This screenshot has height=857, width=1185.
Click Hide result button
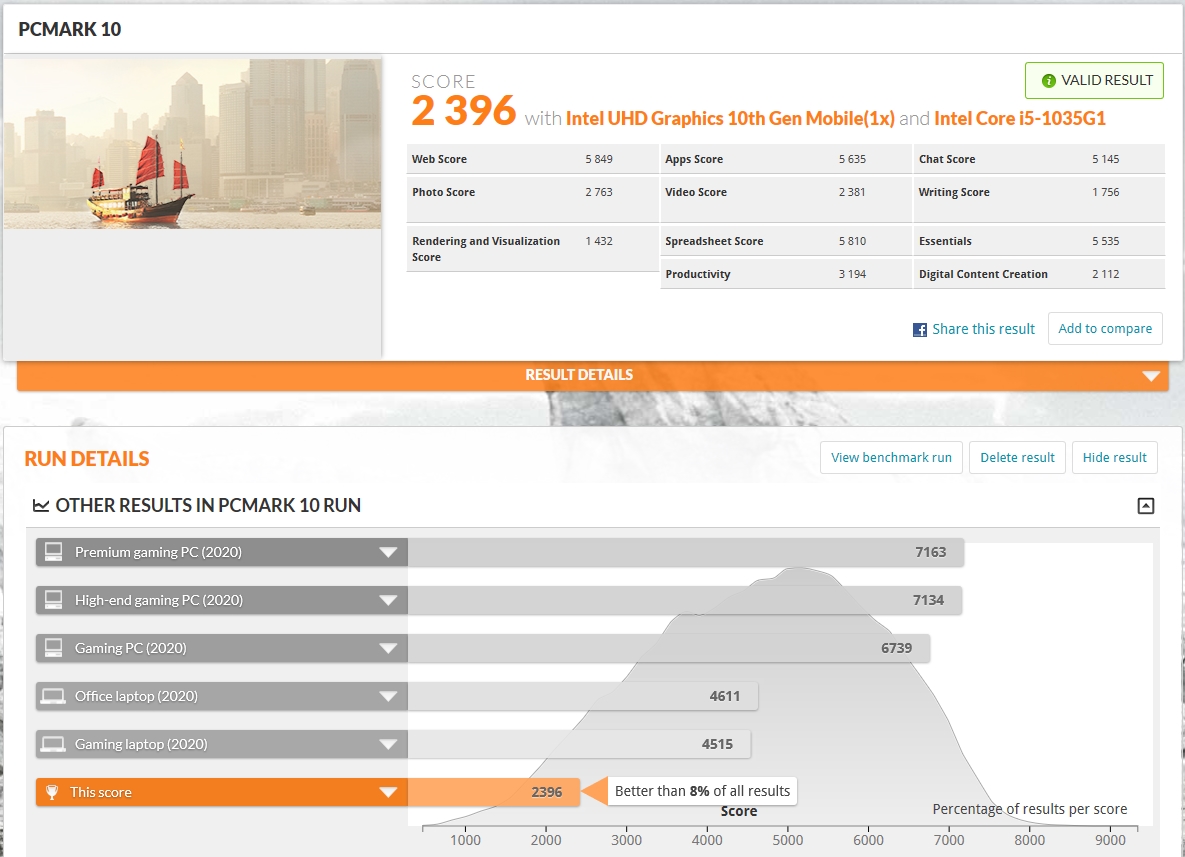point(1115,457)
